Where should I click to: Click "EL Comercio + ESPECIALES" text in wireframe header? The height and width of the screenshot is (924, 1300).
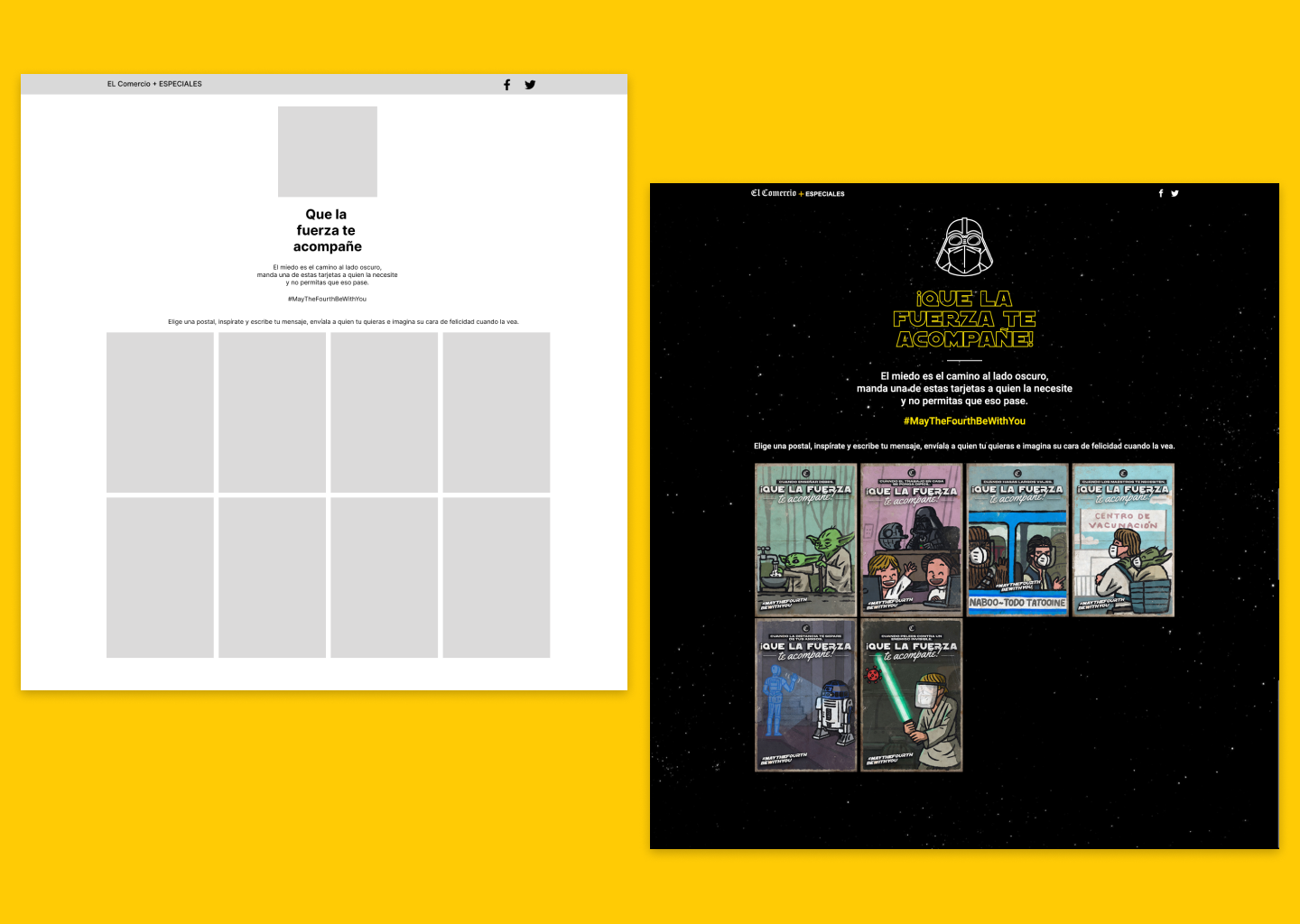coord(154,84)
